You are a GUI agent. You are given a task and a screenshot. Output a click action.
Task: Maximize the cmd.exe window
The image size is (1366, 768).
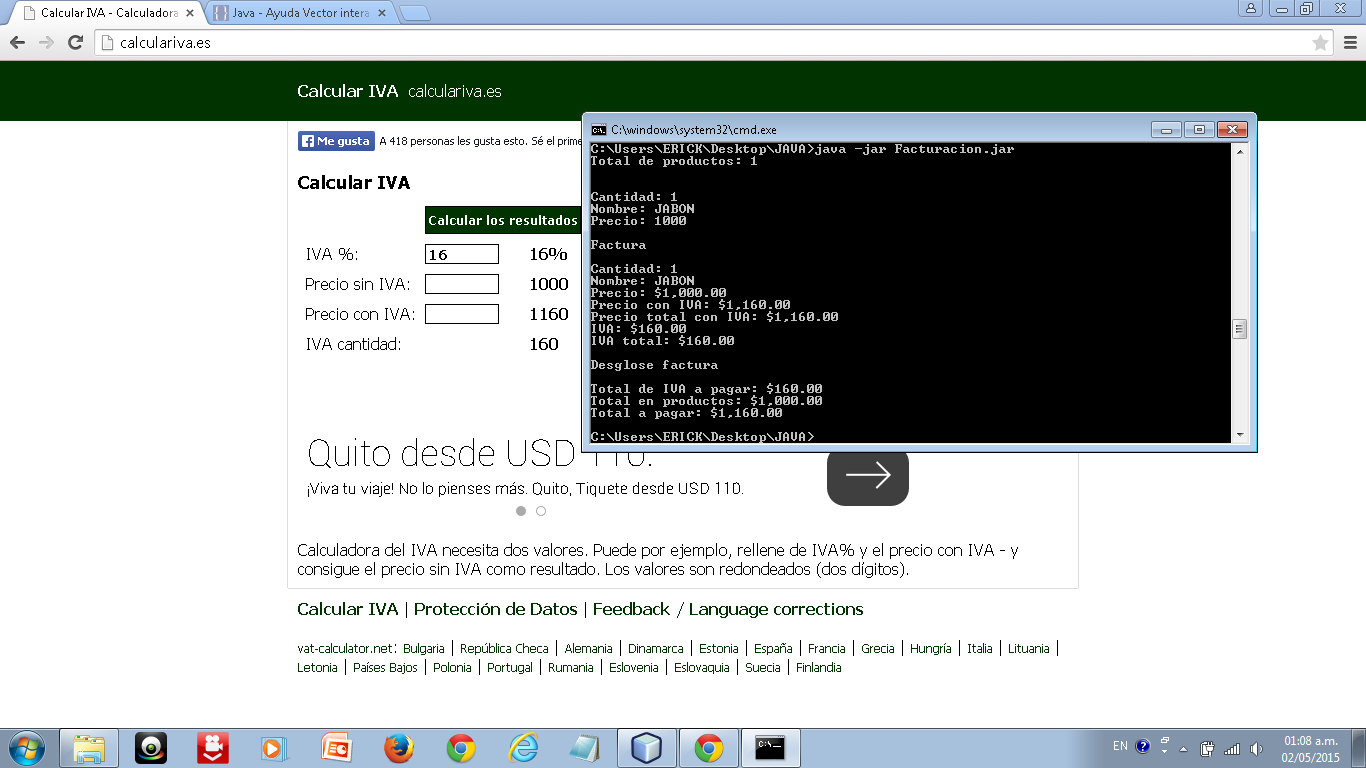tap(1199, 130)
